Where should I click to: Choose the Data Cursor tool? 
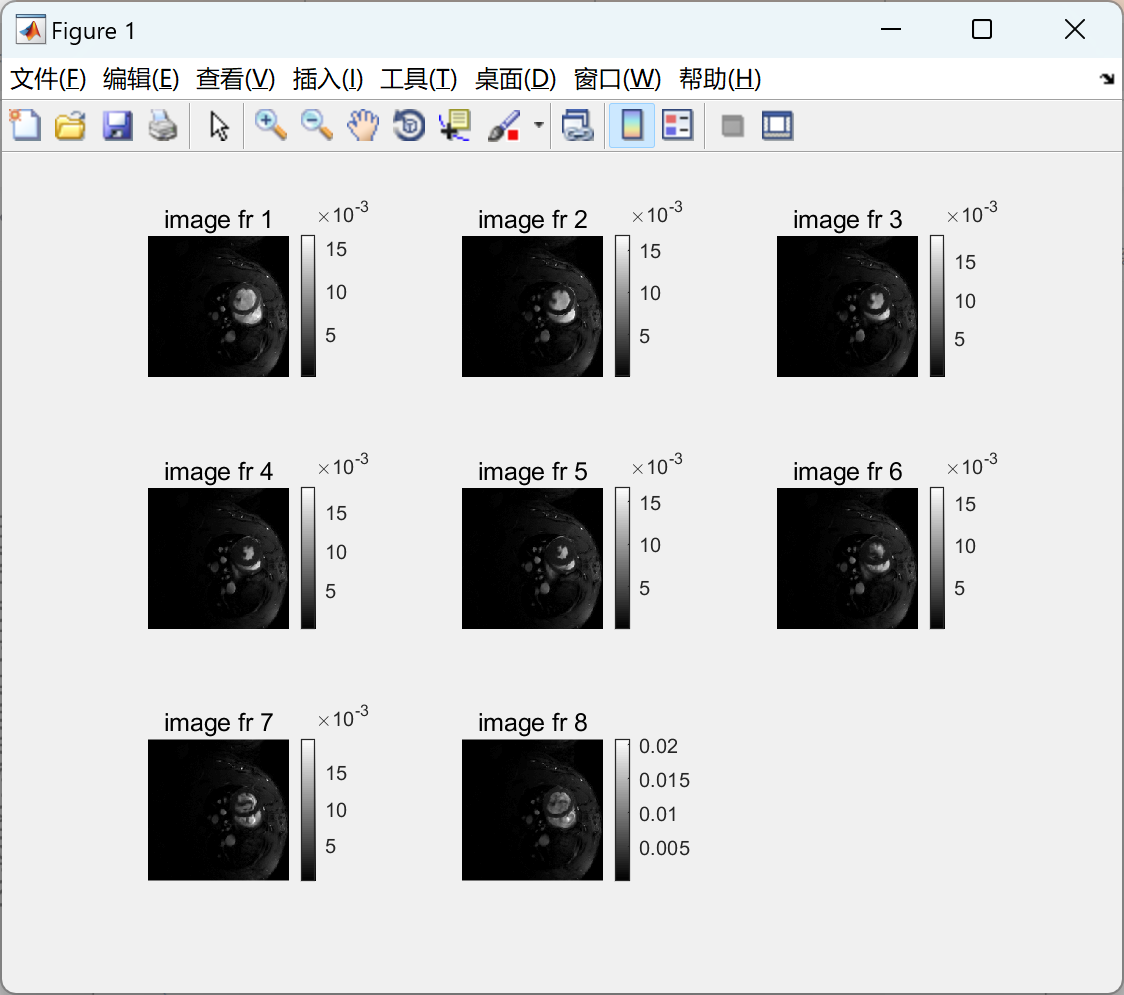454,125
